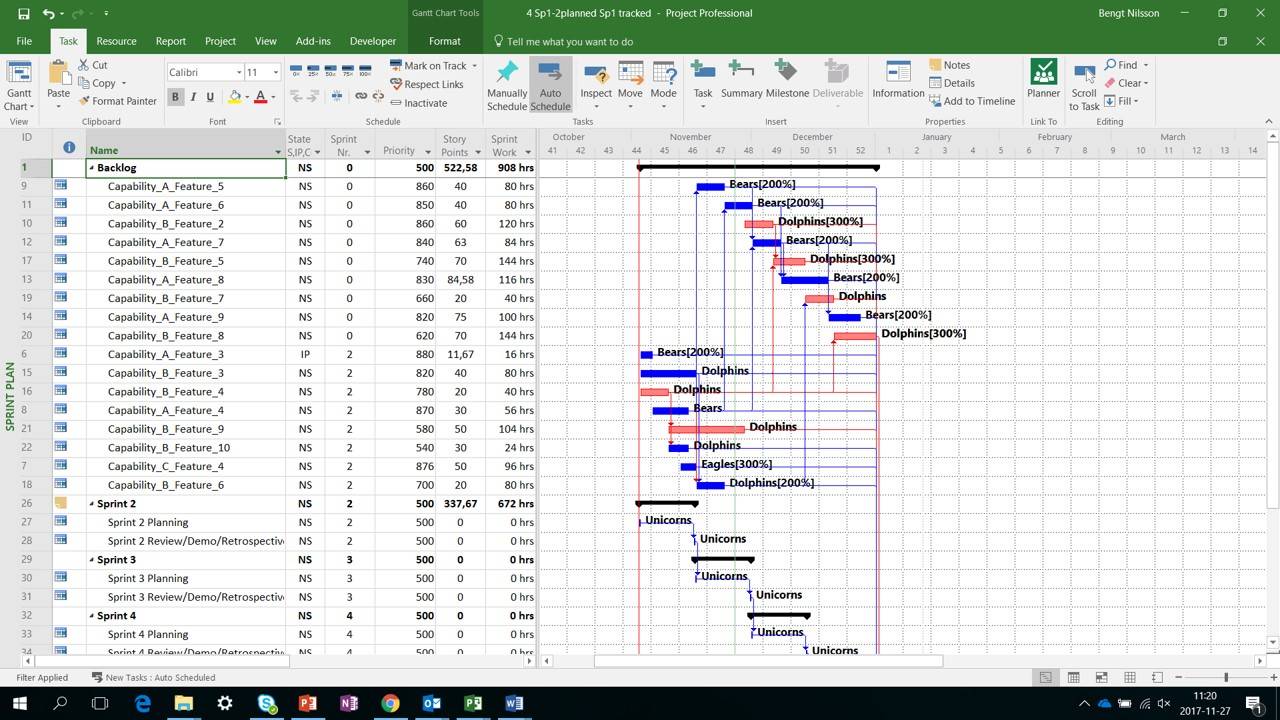Screen dimensions: 1280x720
Task: Open the background color fill swatch
Action: pyautogui.click(x=235, y=97)
